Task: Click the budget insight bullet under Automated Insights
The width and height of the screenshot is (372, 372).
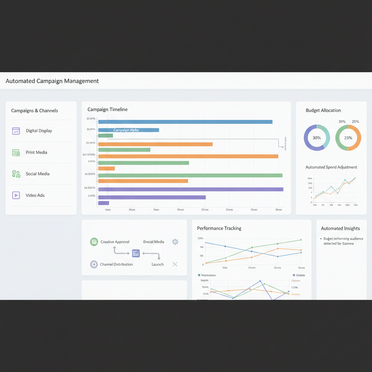Action: [341, 241]
